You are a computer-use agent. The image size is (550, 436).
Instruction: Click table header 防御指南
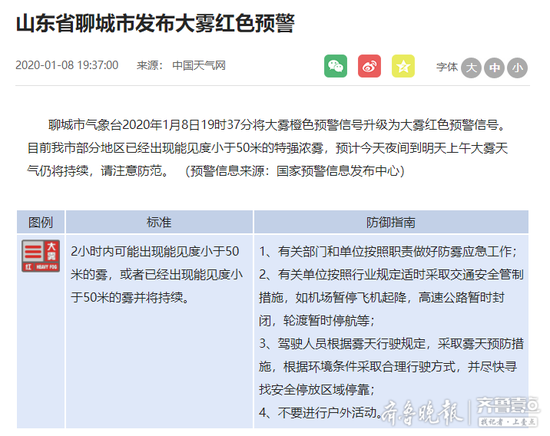pyautogui.click(x=391, y=222)
